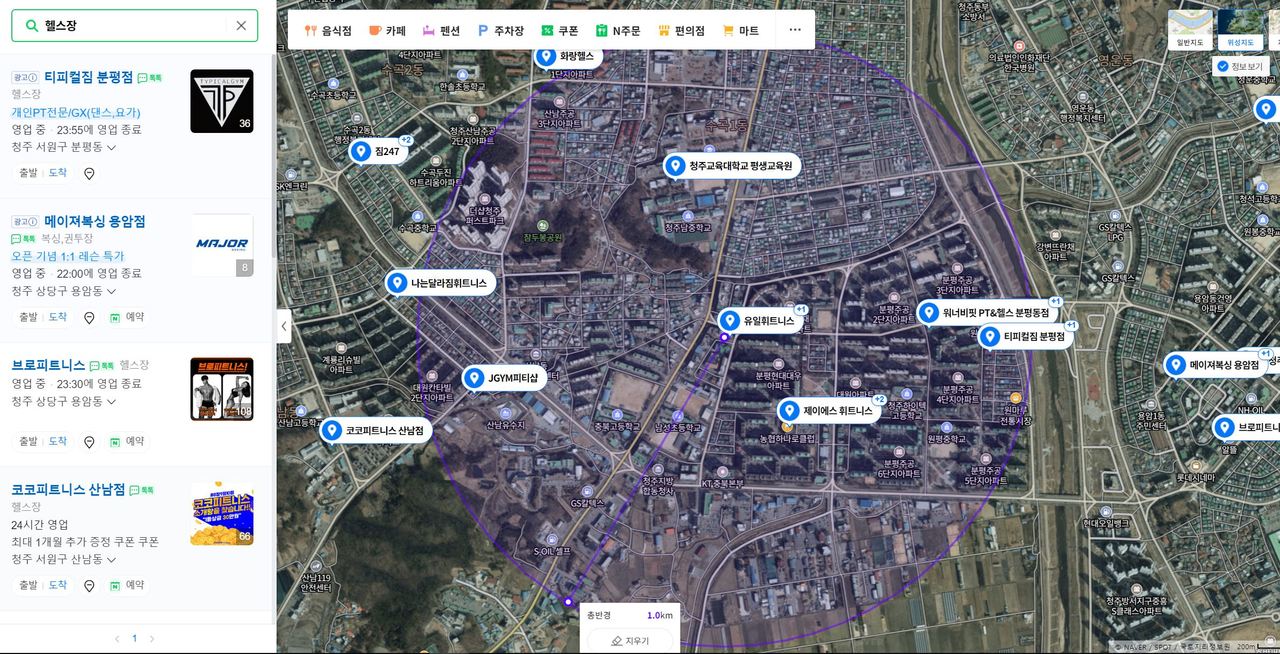1280x654 pixels.
Task: Click the green search magnifier icon
Action: [x=32, y=26]
